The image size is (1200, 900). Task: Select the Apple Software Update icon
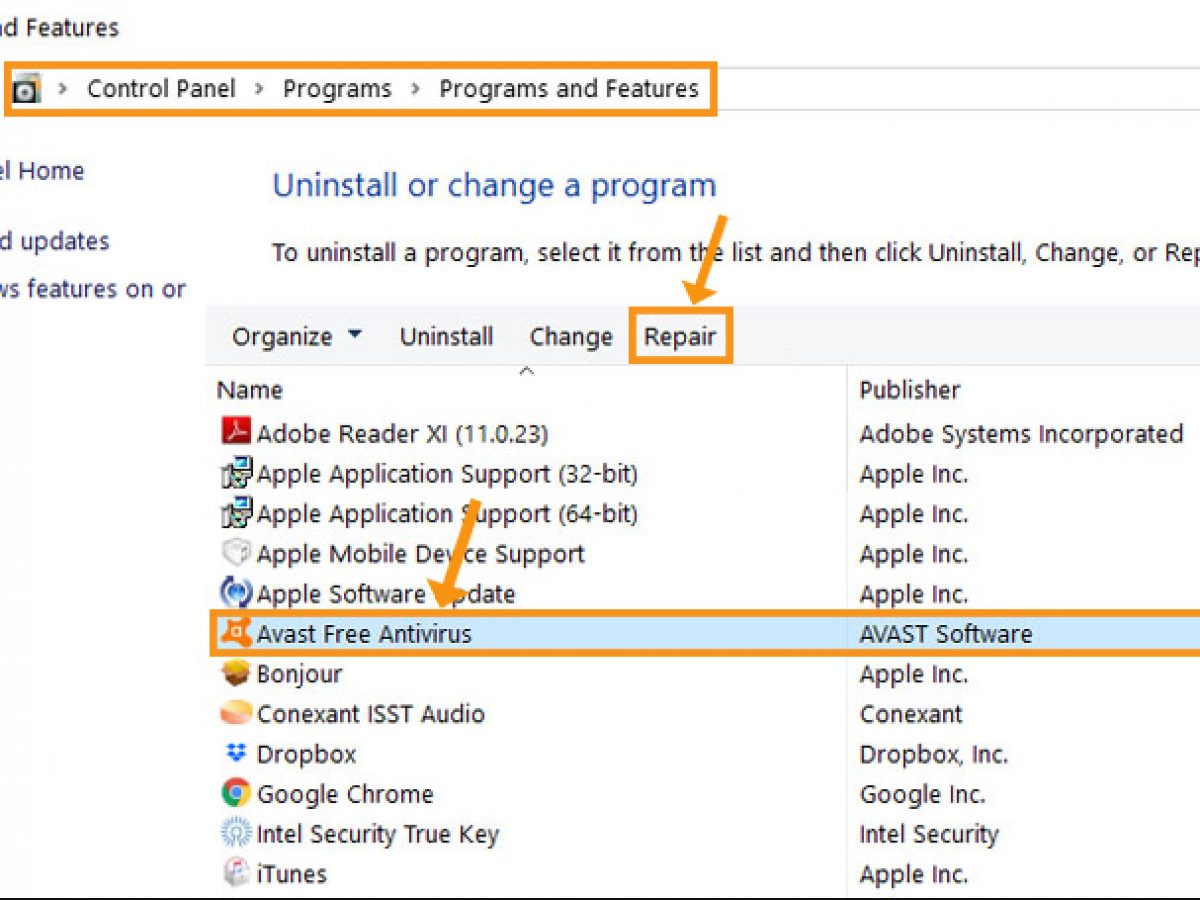click(x=235, y=593)
